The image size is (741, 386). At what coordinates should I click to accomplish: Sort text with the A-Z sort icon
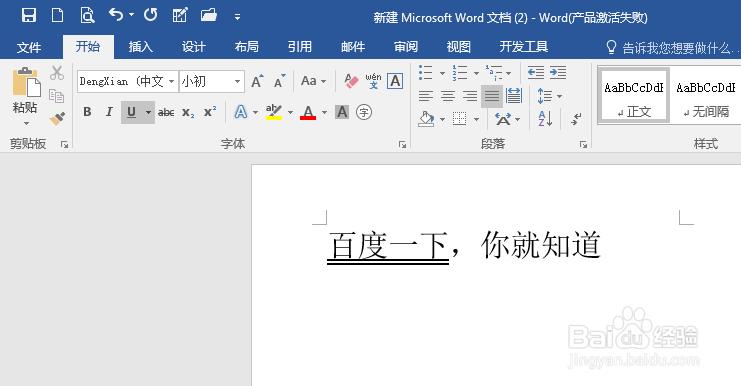point(545,119)
